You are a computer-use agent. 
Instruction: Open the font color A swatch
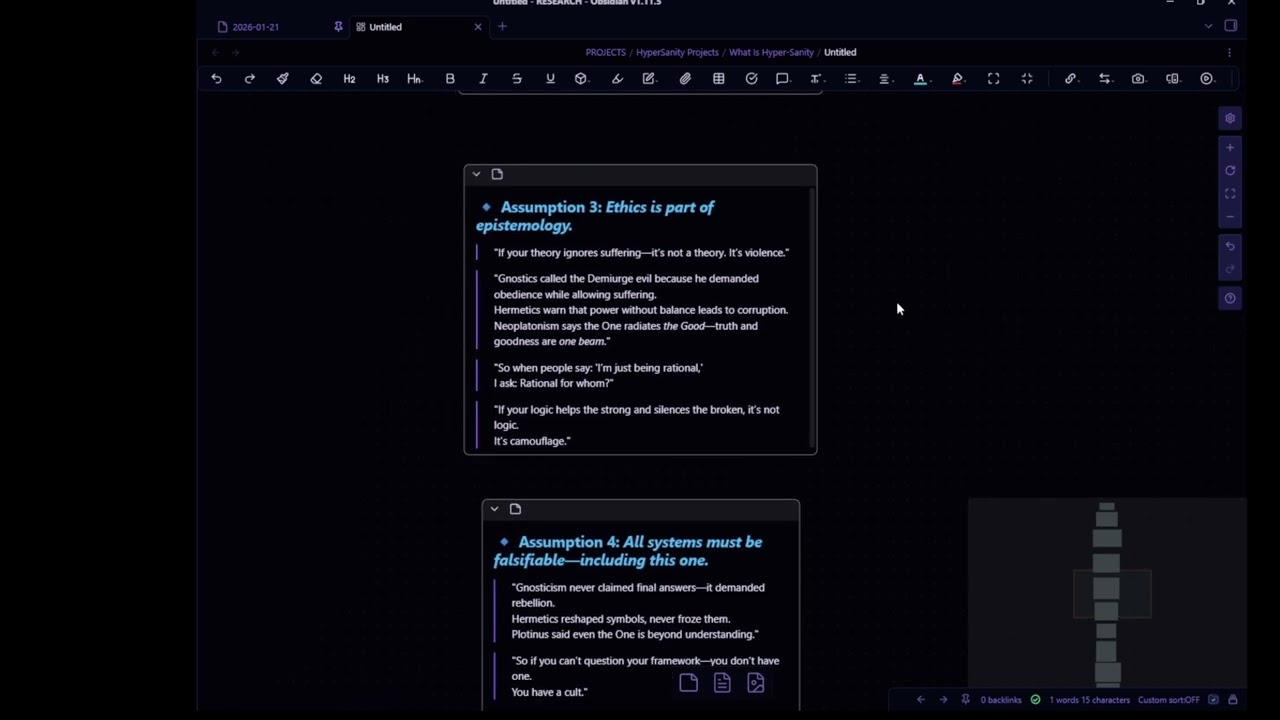coord(921,79)
